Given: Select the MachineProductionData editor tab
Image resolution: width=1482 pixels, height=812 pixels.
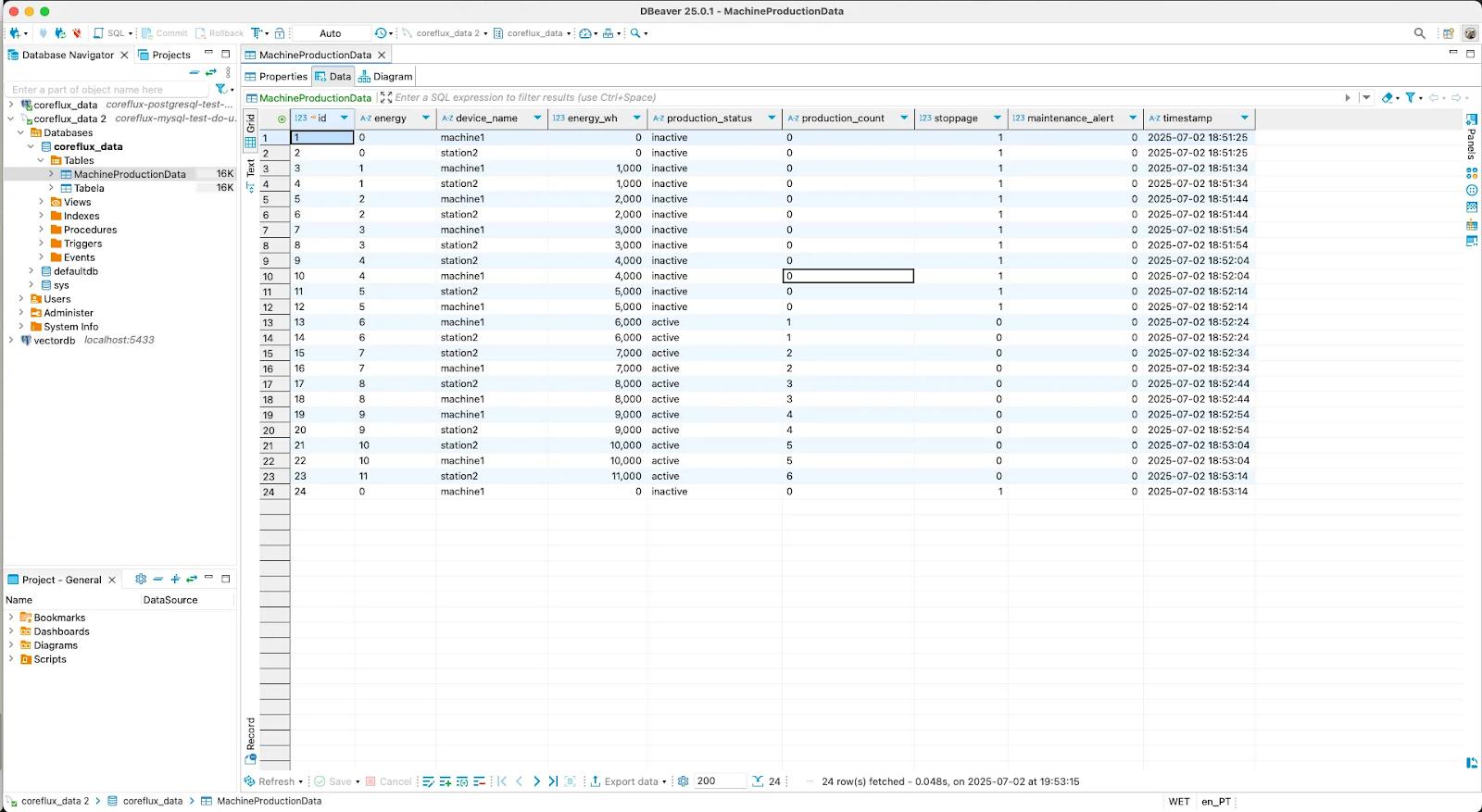Looking at the screenshot, I should [314, 55].
